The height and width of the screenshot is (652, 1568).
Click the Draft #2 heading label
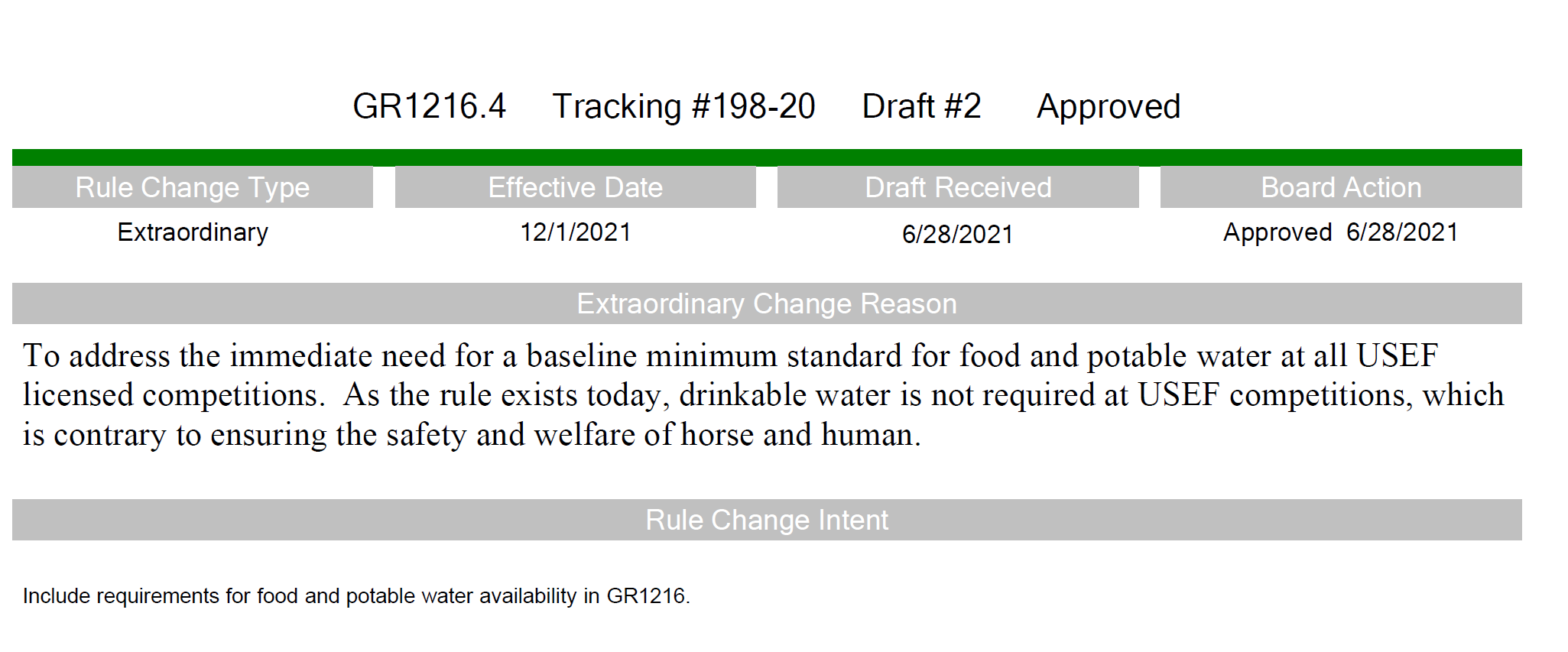click(x=921, y=105)
